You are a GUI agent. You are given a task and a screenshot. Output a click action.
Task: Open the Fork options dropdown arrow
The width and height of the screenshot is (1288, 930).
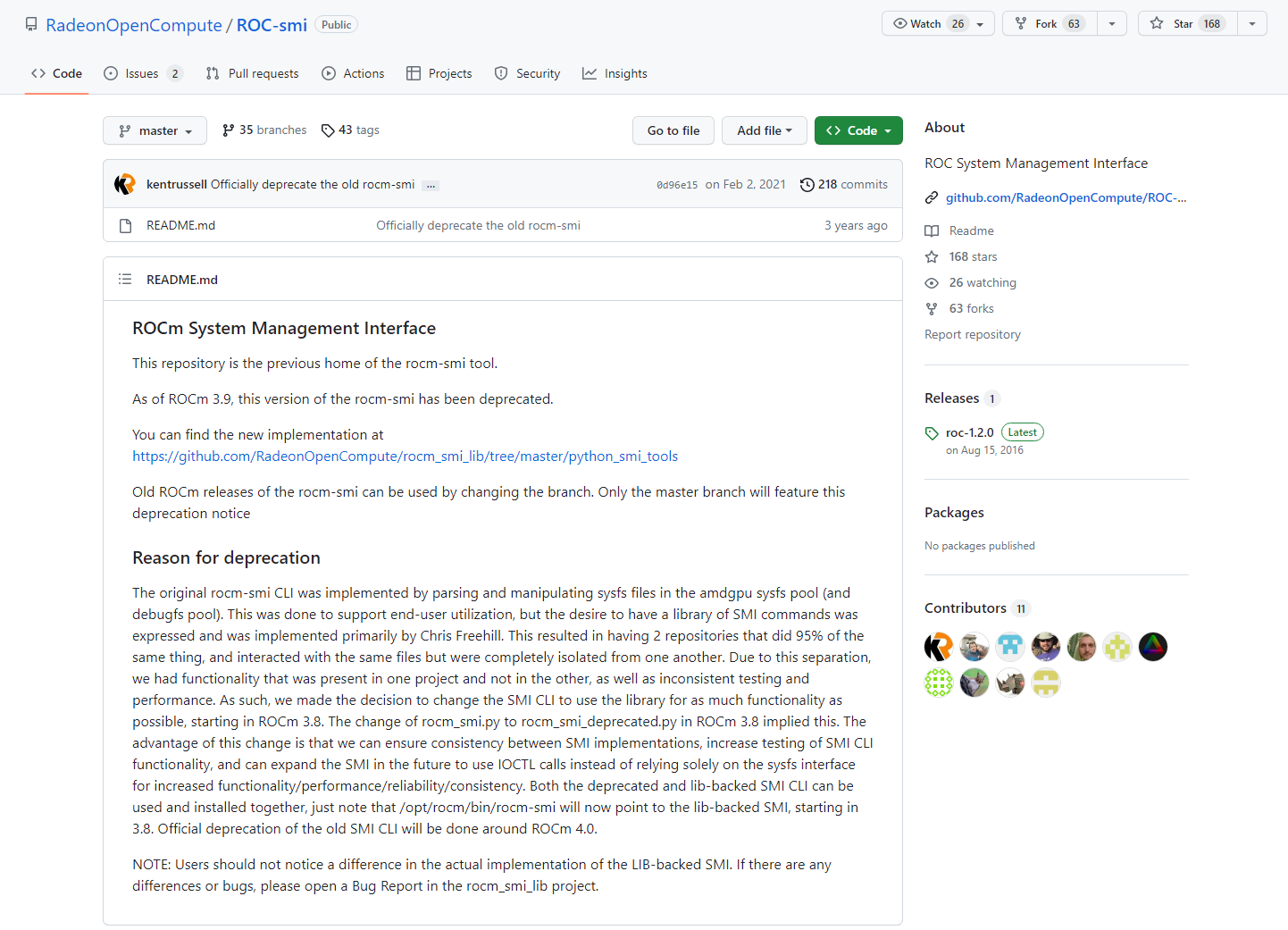(x=1112, y=24)
